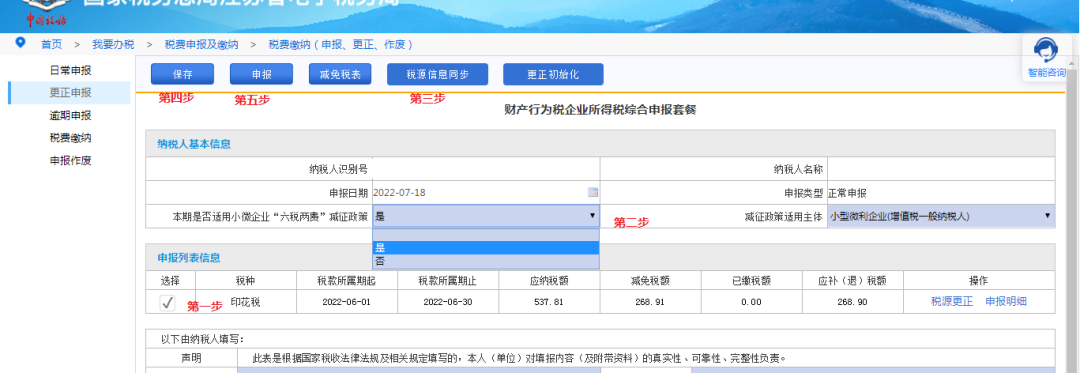Go to 日常申报 in sidebar
This screenshot has width=1080, height=373.
(x=70, y=70)
